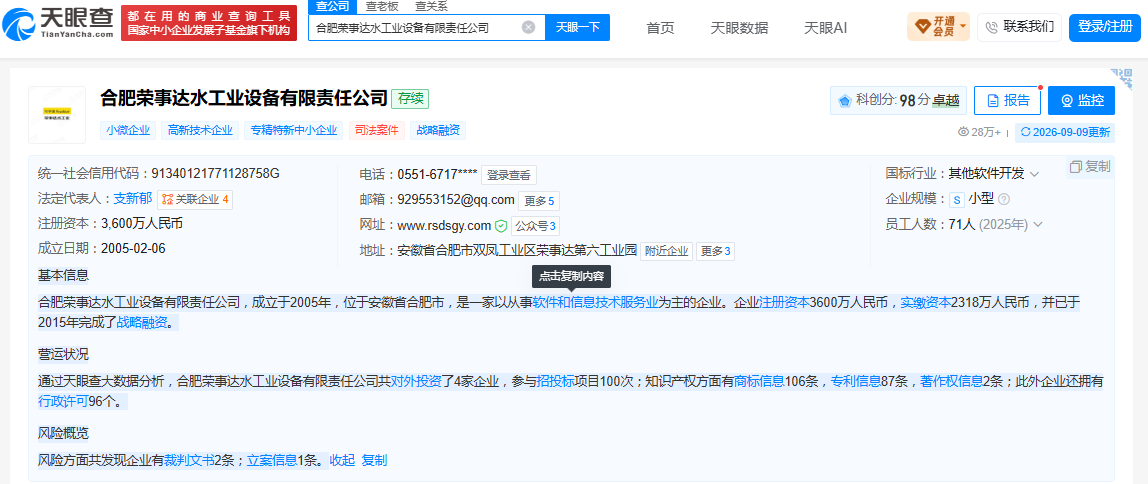Open the company logo thumbnail
The image size is (1148, 484).
(x=57, y=115)
